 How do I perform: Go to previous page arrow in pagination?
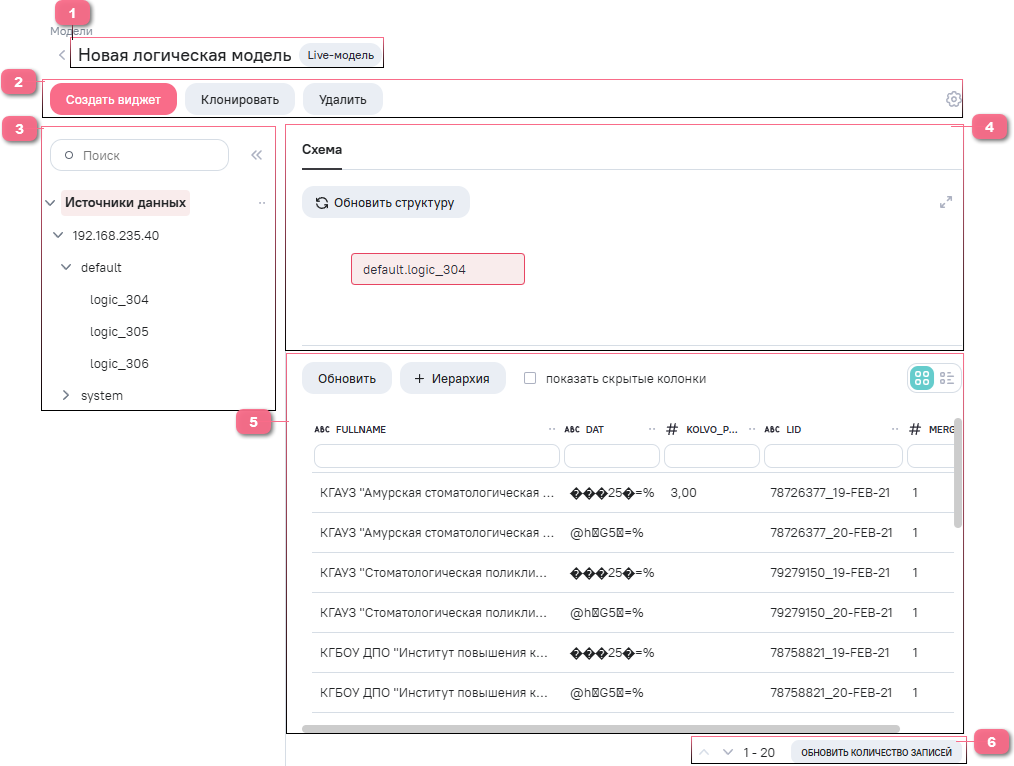coord(704,752)
